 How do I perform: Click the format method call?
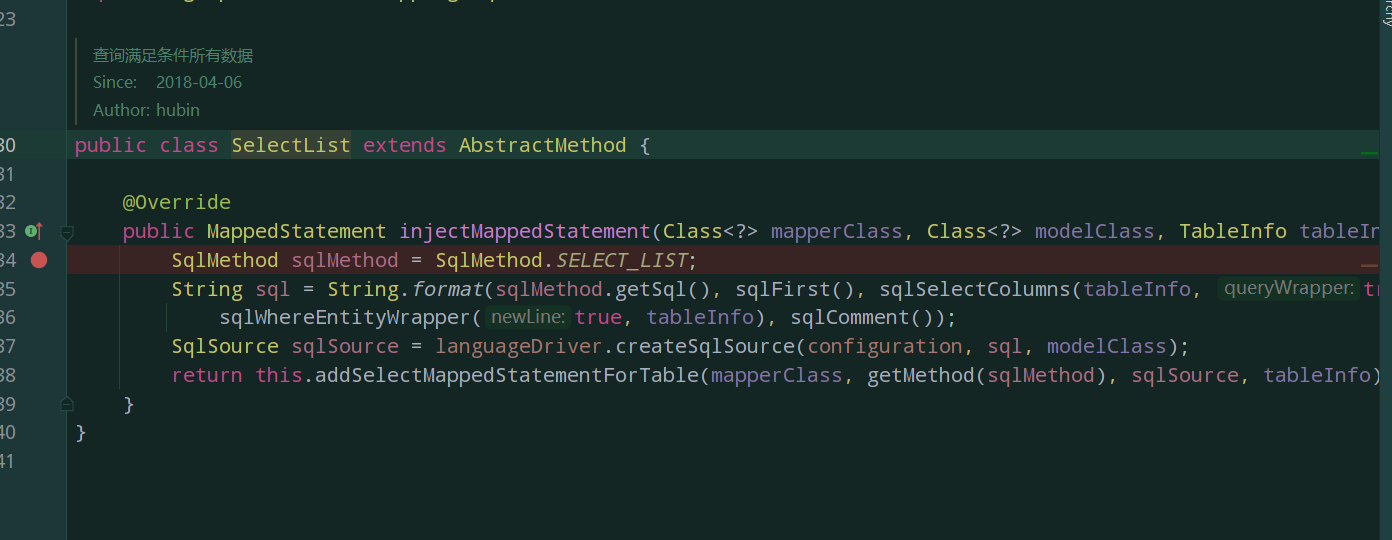click(447, 289)
